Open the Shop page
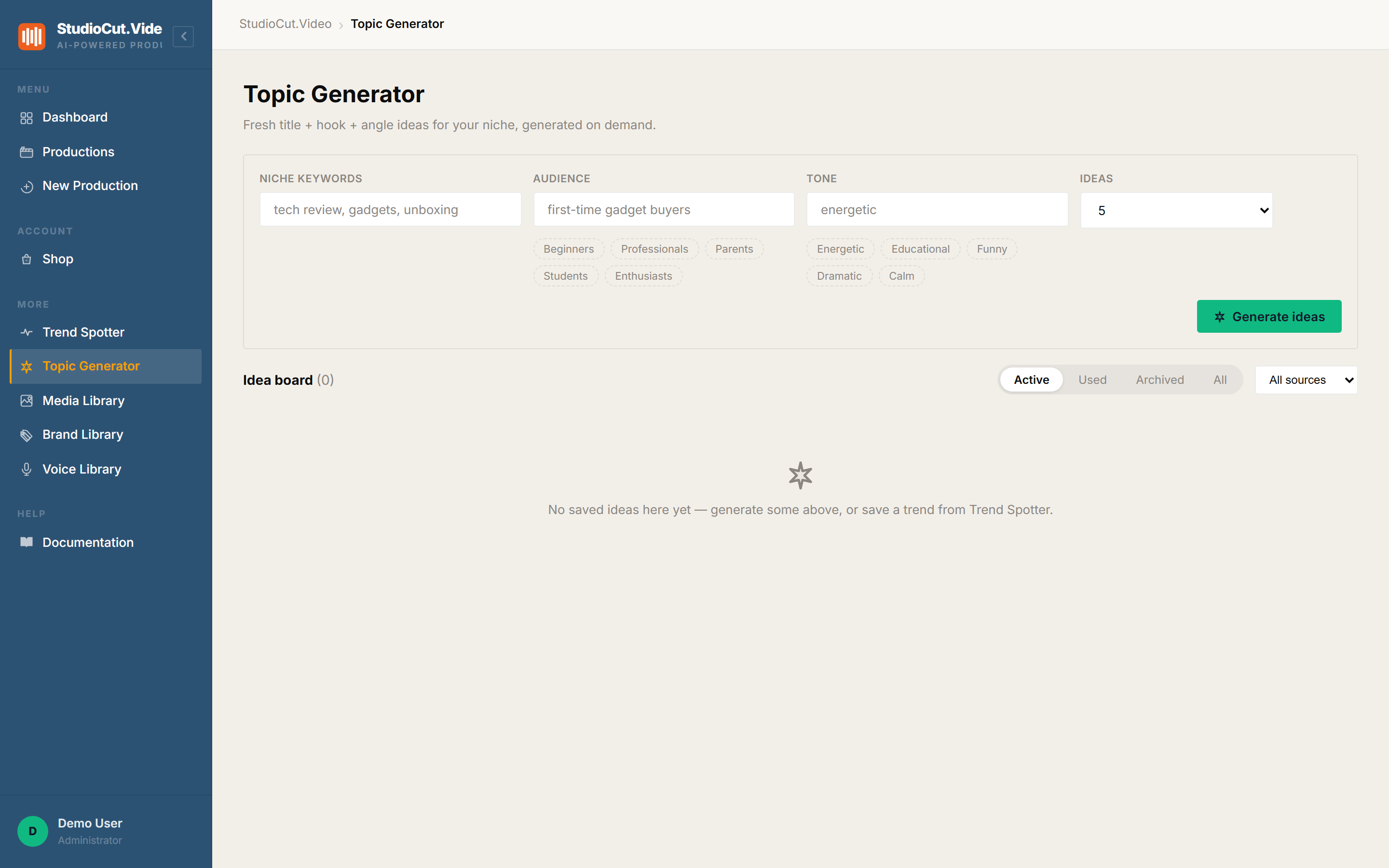 [x=106, y=259]
